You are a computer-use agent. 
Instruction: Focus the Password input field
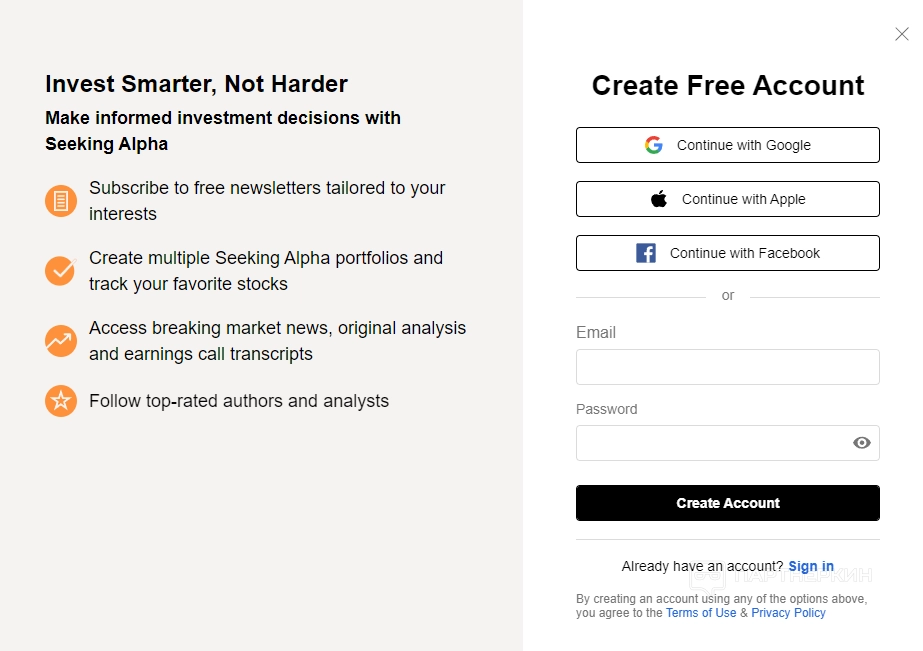click(x=710, y=443)
